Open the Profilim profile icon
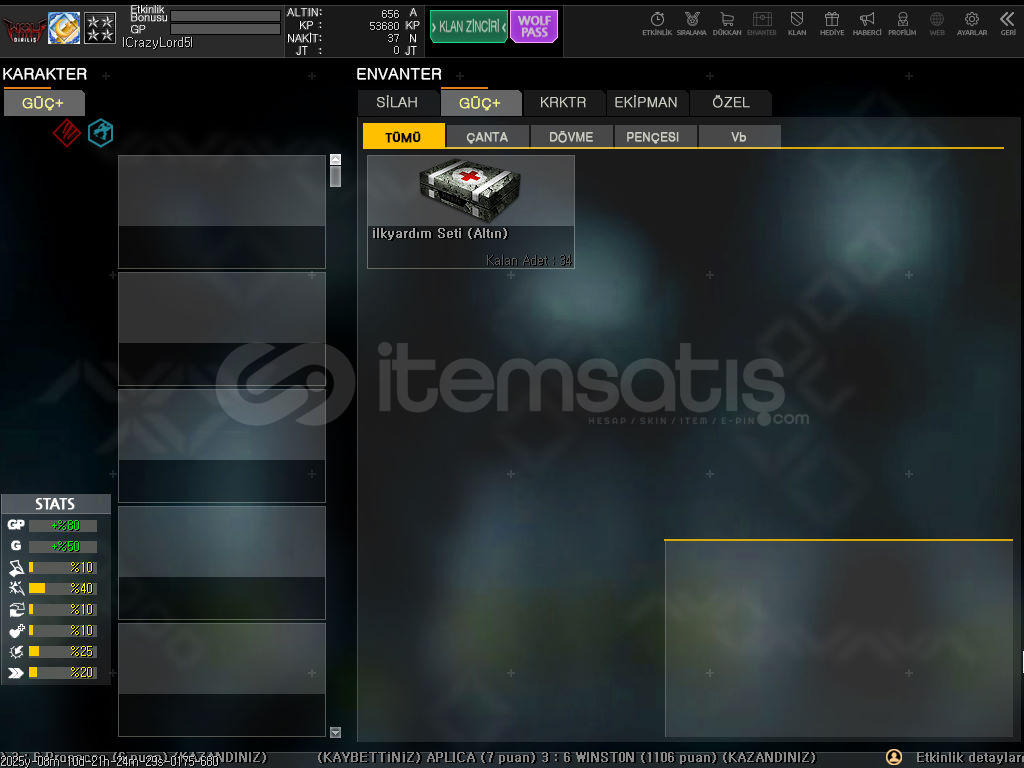Viewport: 1024px width, 768px height. (x=902, y=22)
